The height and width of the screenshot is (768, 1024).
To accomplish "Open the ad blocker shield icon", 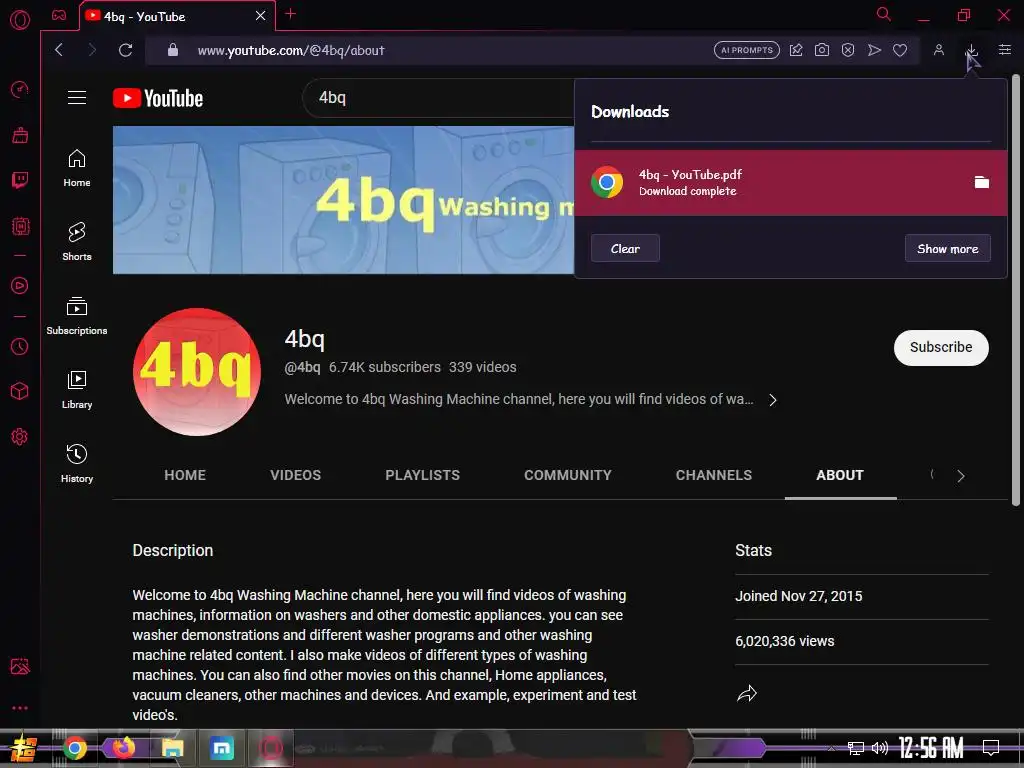I will click(x=848, y=50).
